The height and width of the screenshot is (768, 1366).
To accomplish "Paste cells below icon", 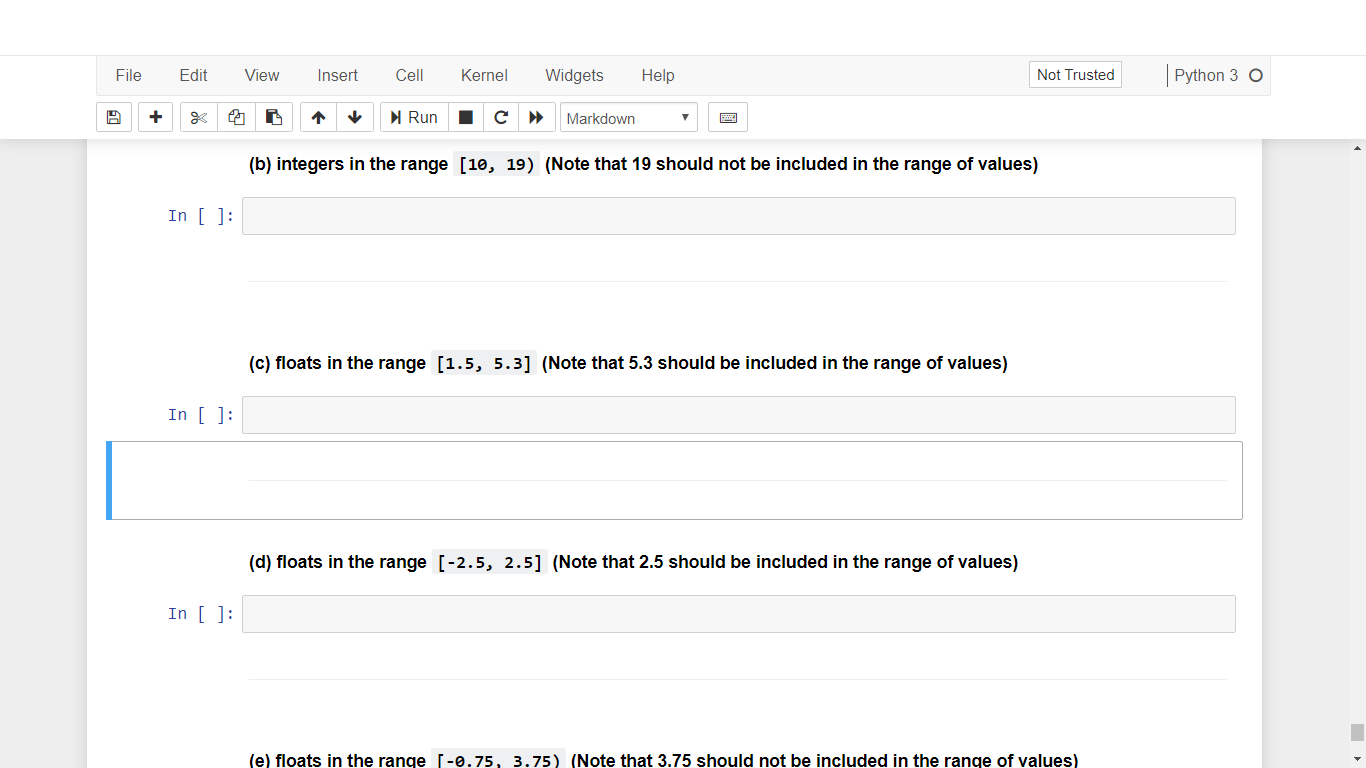I will click(x=274, y=117).
